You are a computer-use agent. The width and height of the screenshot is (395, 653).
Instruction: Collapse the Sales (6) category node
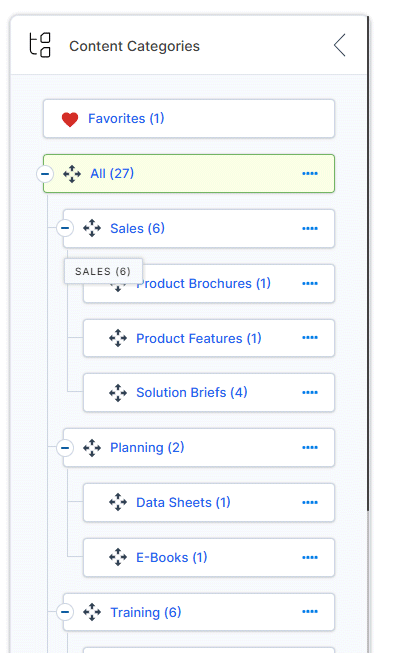[x=65, y=228]
